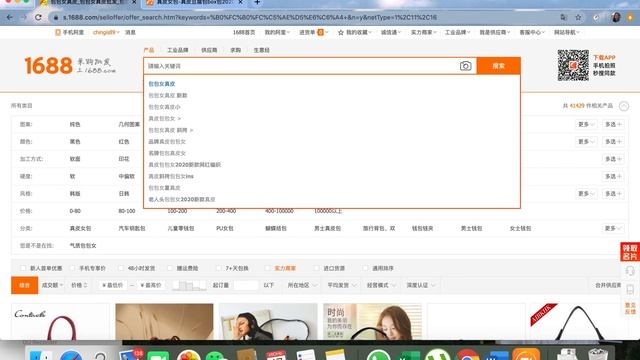Open Mail with the 138 badge in Dock
This screenshot has width=640, height=360.
click(x=131, y=355)
